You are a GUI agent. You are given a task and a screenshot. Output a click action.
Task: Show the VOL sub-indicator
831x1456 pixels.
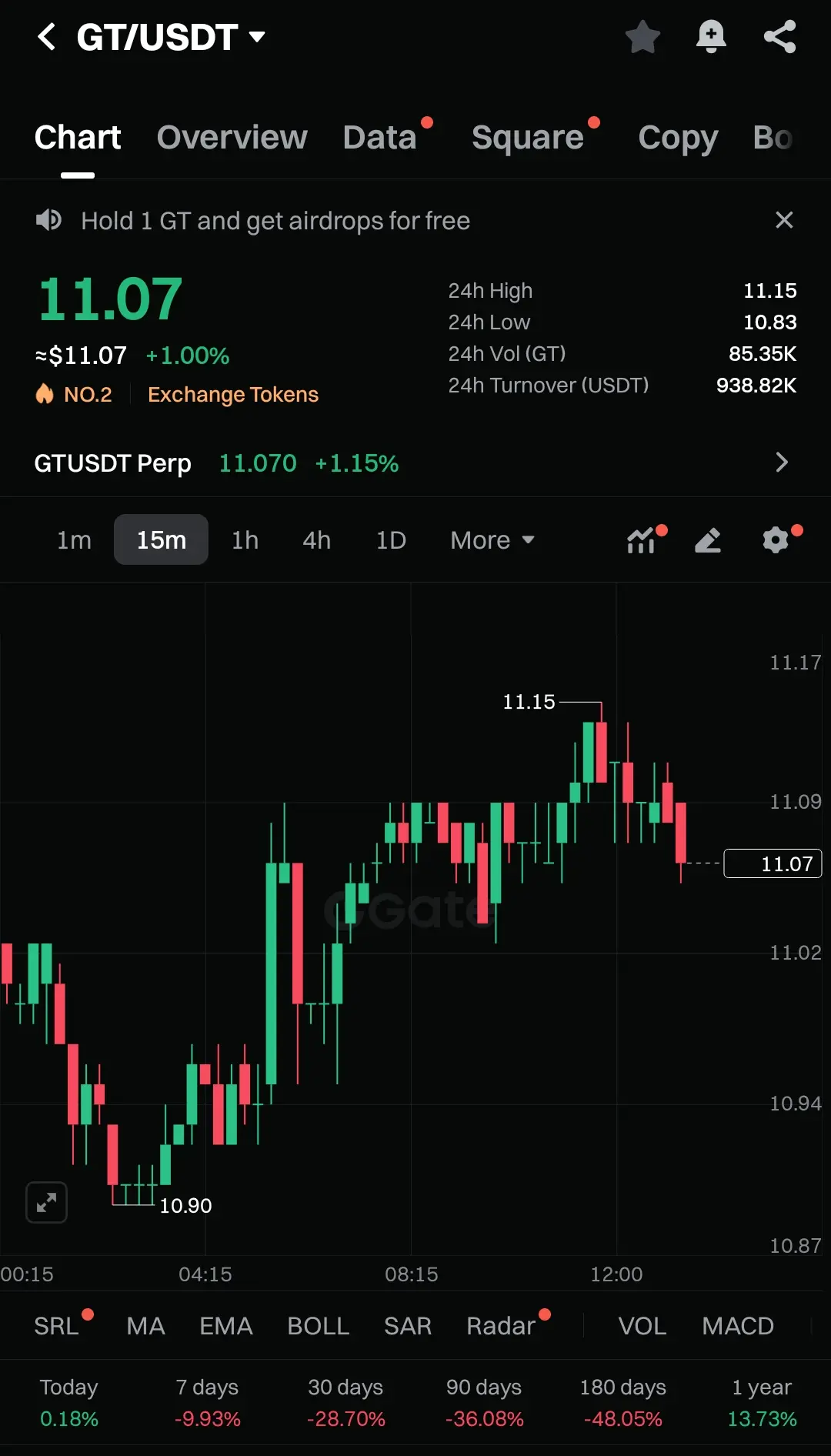point(642,1326)
